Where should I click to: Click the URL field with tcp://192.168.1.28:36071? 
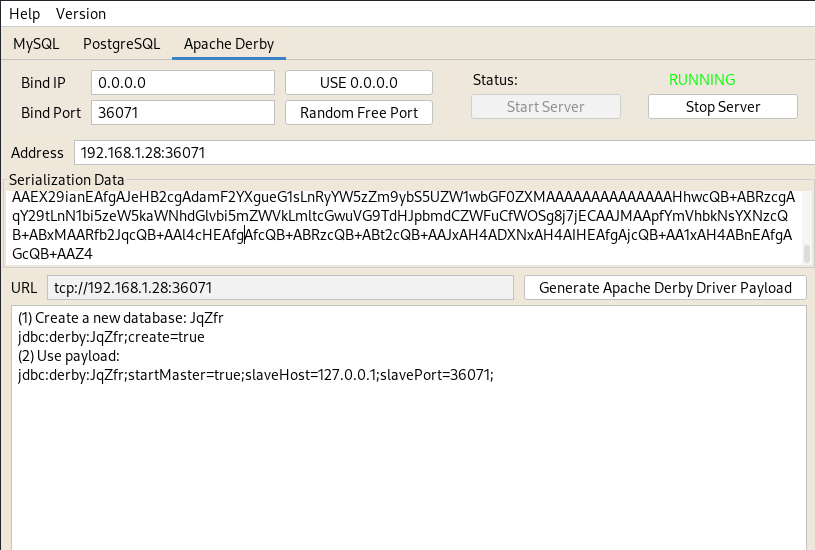tap(280, 288)
